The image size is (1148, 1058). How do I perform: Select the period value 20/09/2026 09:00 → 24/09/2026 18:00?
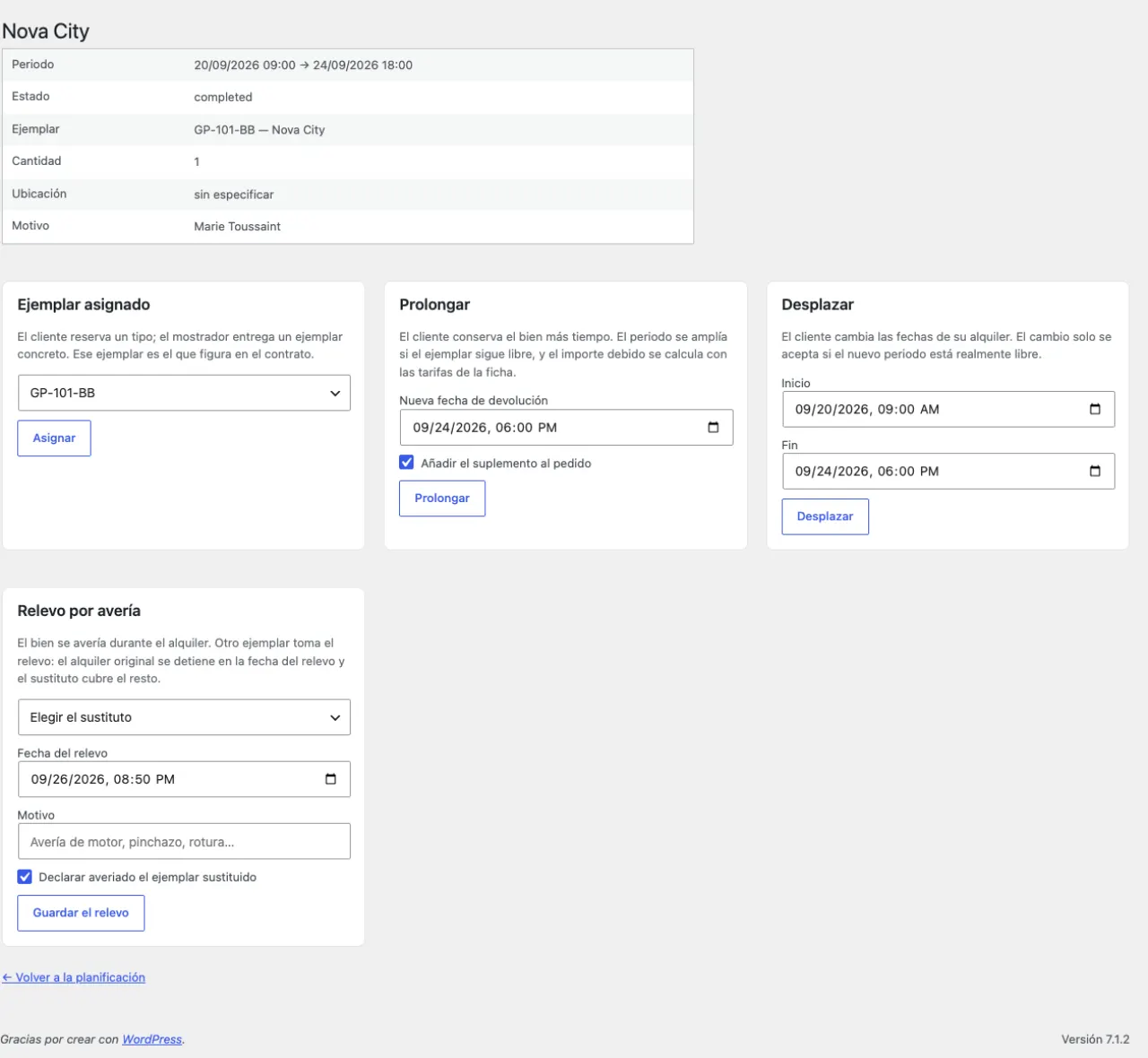pyautogui.click(x=303, y=65)
